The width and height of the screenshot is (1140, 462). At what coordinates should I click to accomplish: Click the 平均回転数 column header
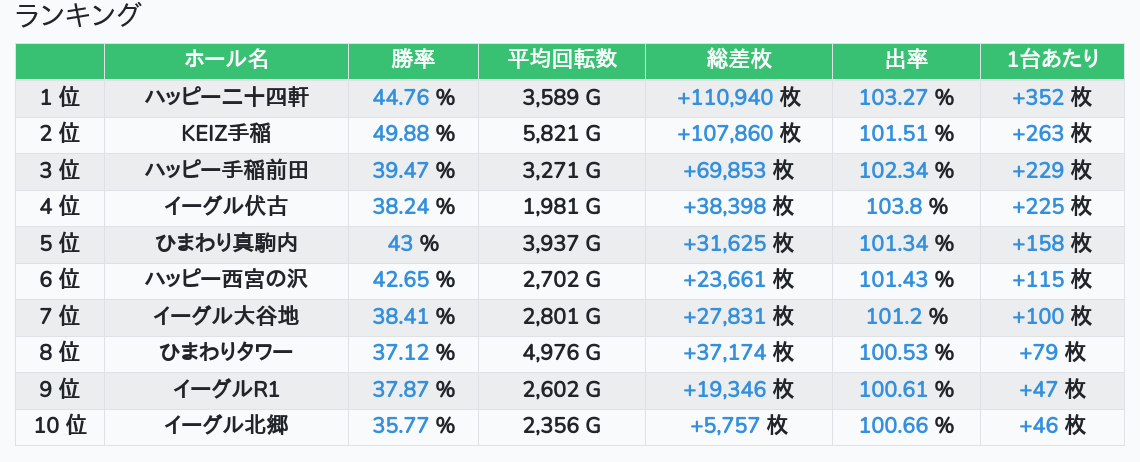click(x=561, y=60)
